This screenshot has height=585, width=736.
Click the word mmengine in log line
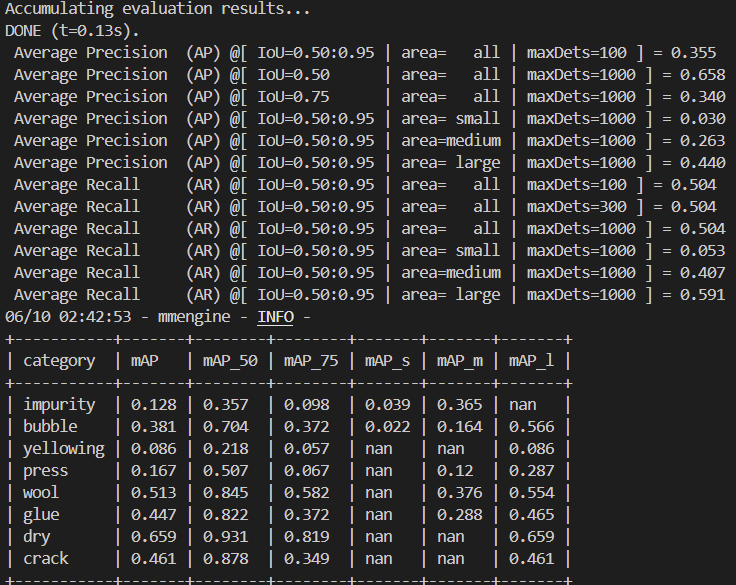click(x=194, y=317)
